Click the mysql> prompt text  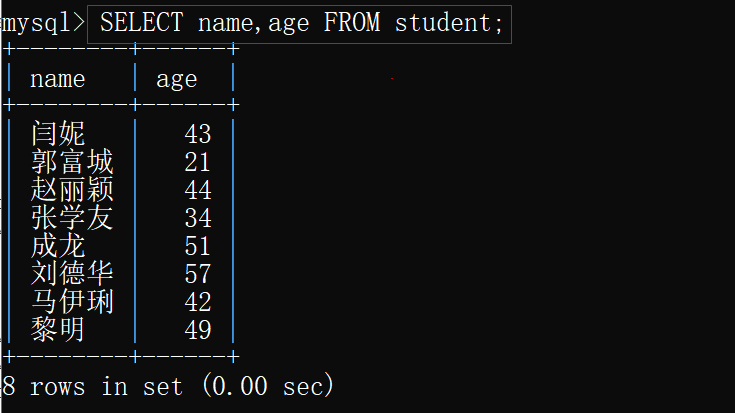pyautogui.click(x=42, y=23)
